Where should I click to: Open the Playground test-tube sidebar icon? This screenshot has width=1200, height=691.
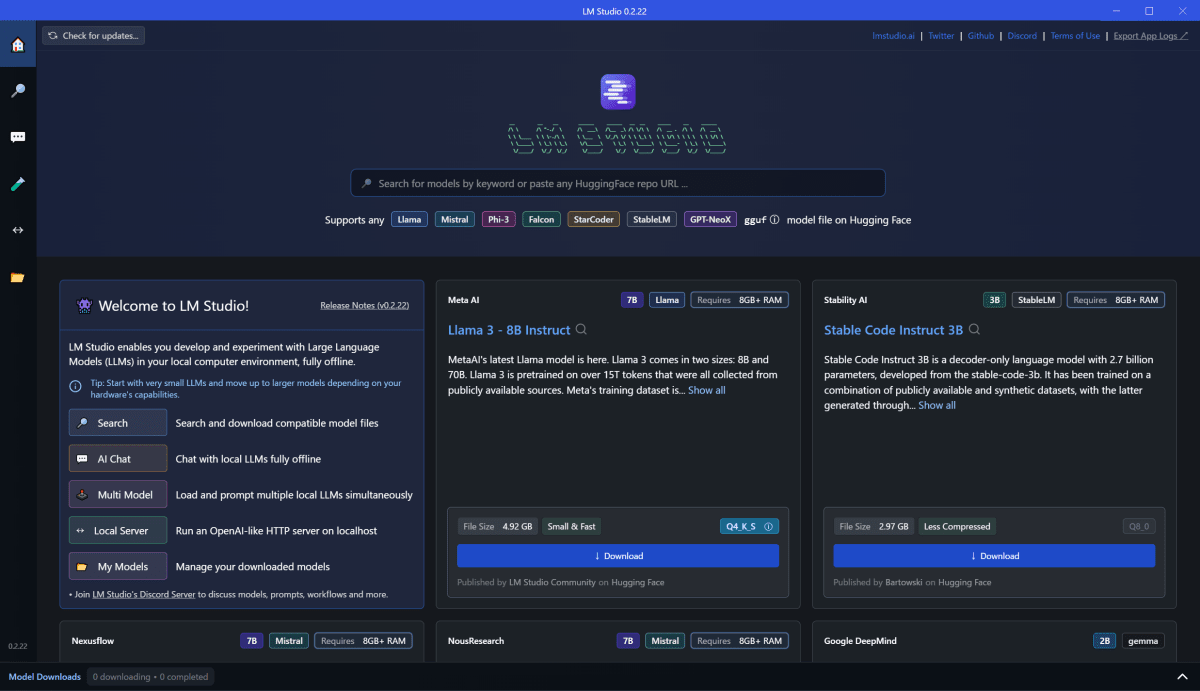(17, 184)
